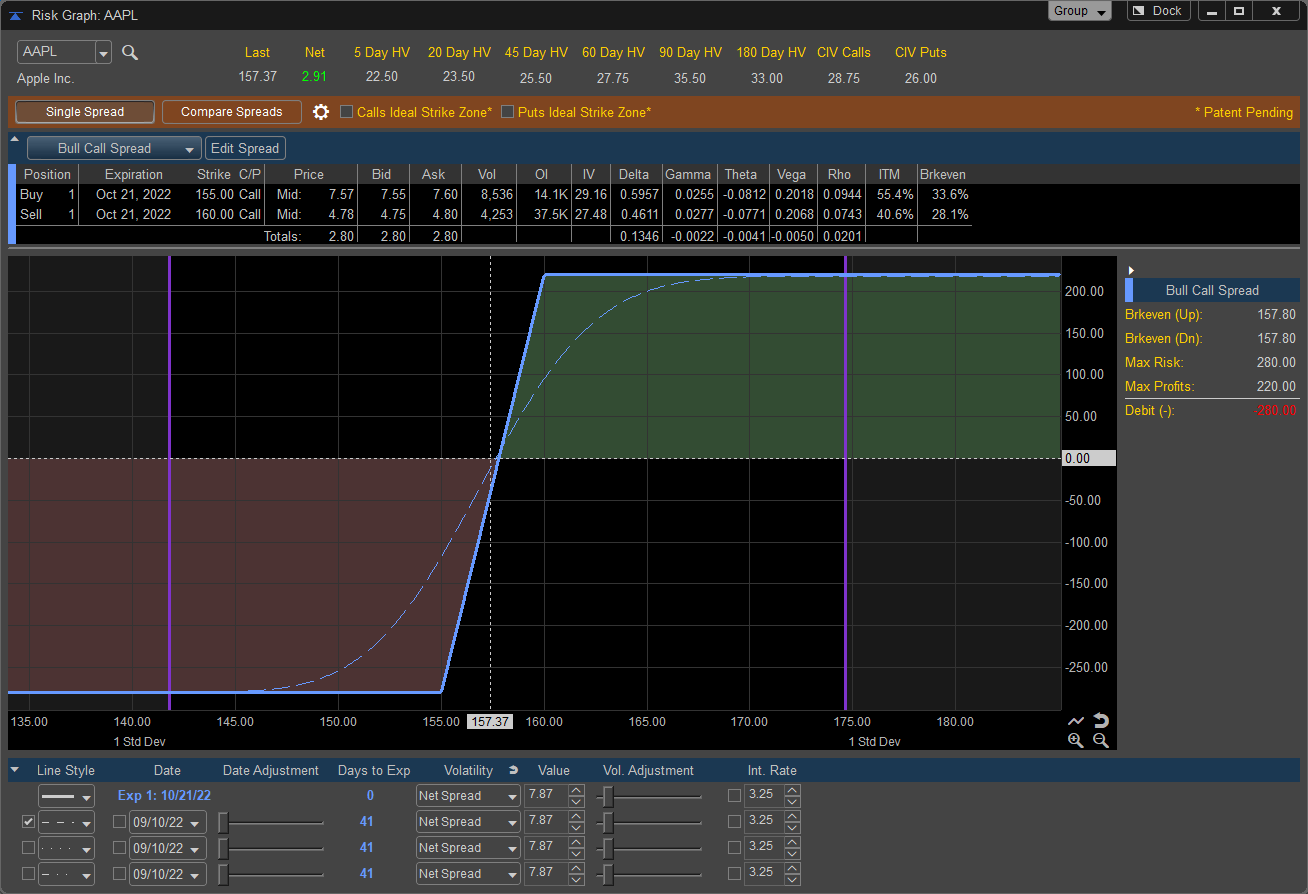Viewport: 1308px width, 894px height.
Task: Open dashed line style dropdown
Action: pyautogui.click(x=67, y=822)
